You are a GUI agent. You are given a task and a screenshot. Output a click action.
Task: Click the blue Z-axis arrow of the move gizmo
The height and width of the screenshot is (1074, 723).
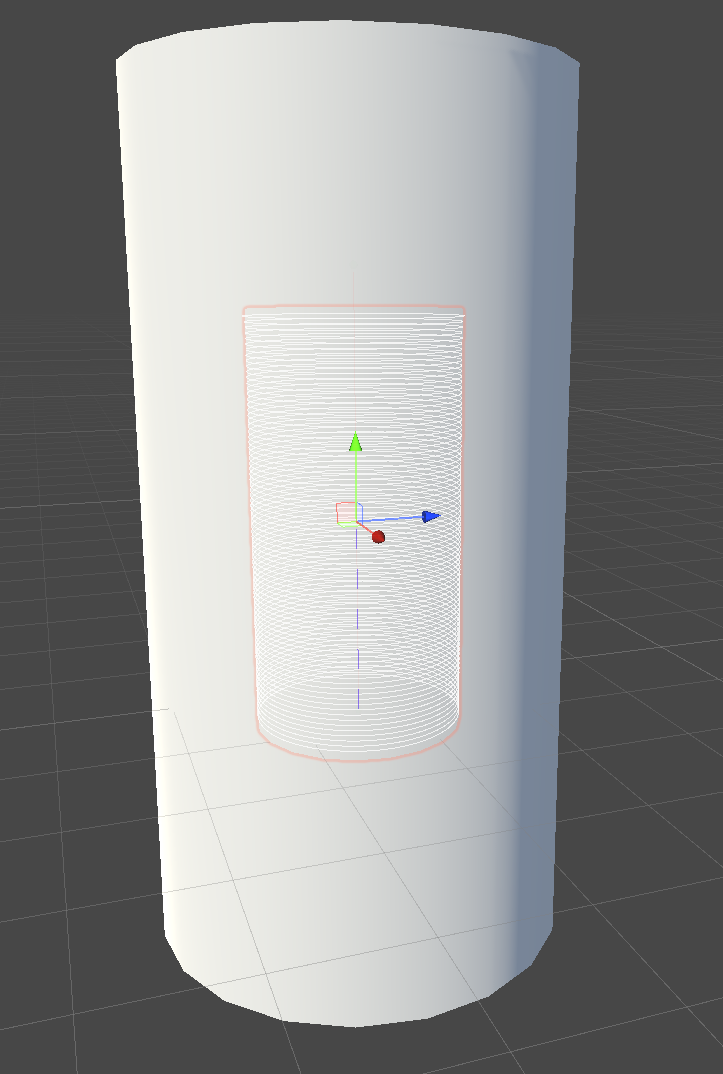tap(431, 516)
